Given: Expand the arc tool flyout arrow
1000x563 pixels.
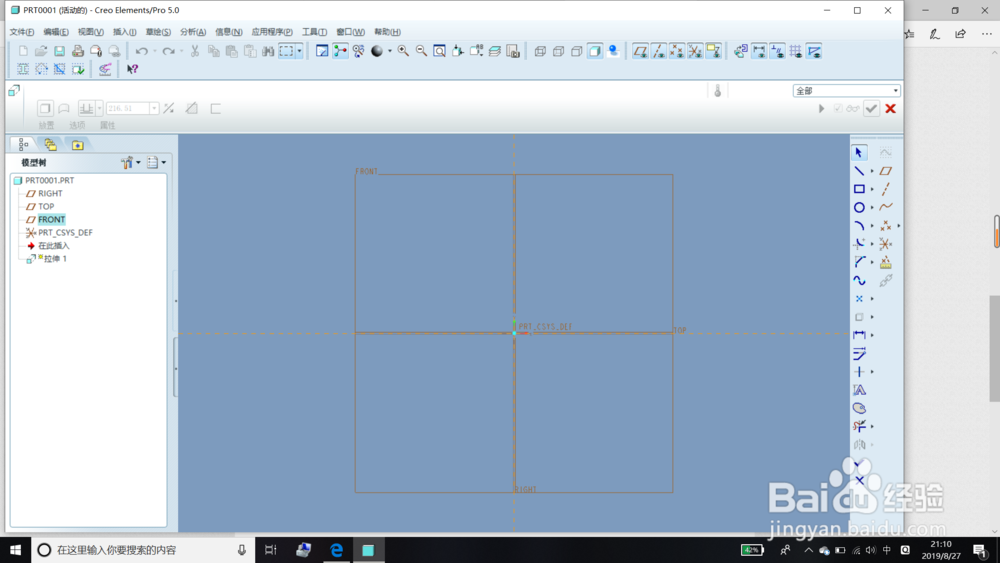Looking at the screenshot, I should click(872, 226).
